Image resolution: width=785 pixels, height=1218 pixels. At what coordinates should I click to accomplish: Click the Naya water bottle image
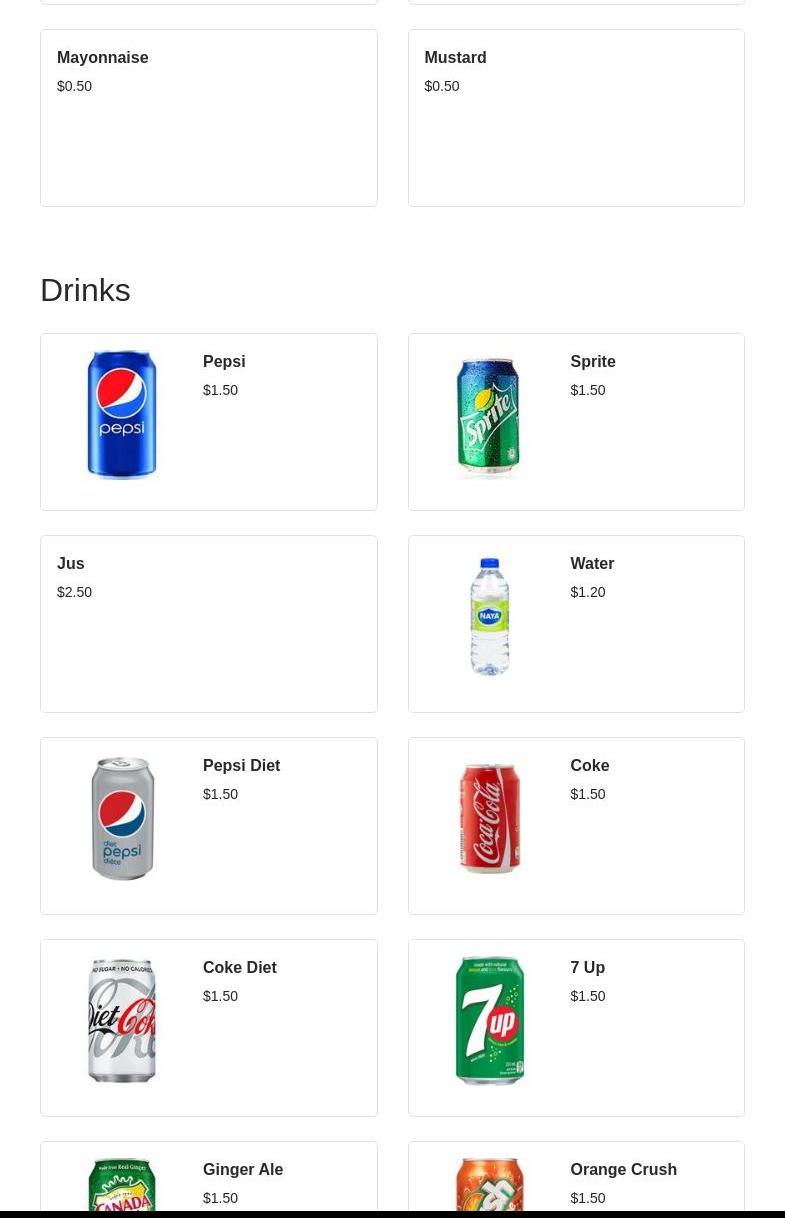coord(489,617)
